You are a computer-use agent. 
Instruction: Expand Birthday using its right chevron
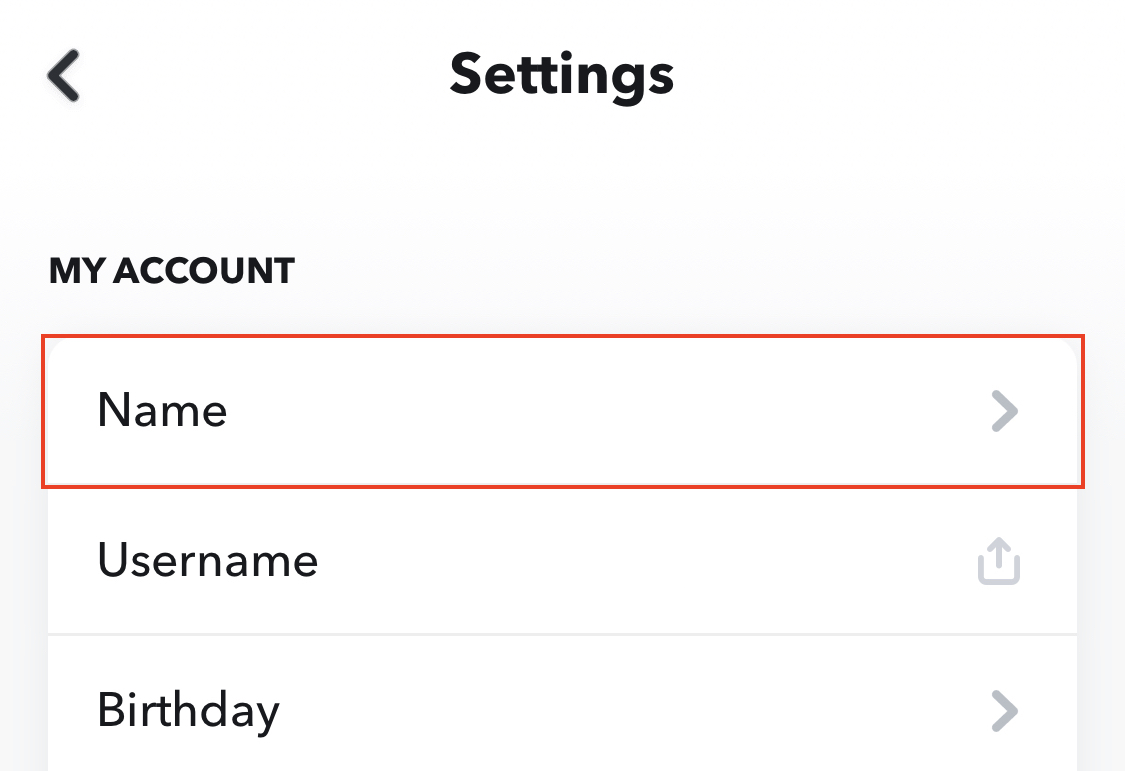pyautogui.click(x=1004, y=711)
